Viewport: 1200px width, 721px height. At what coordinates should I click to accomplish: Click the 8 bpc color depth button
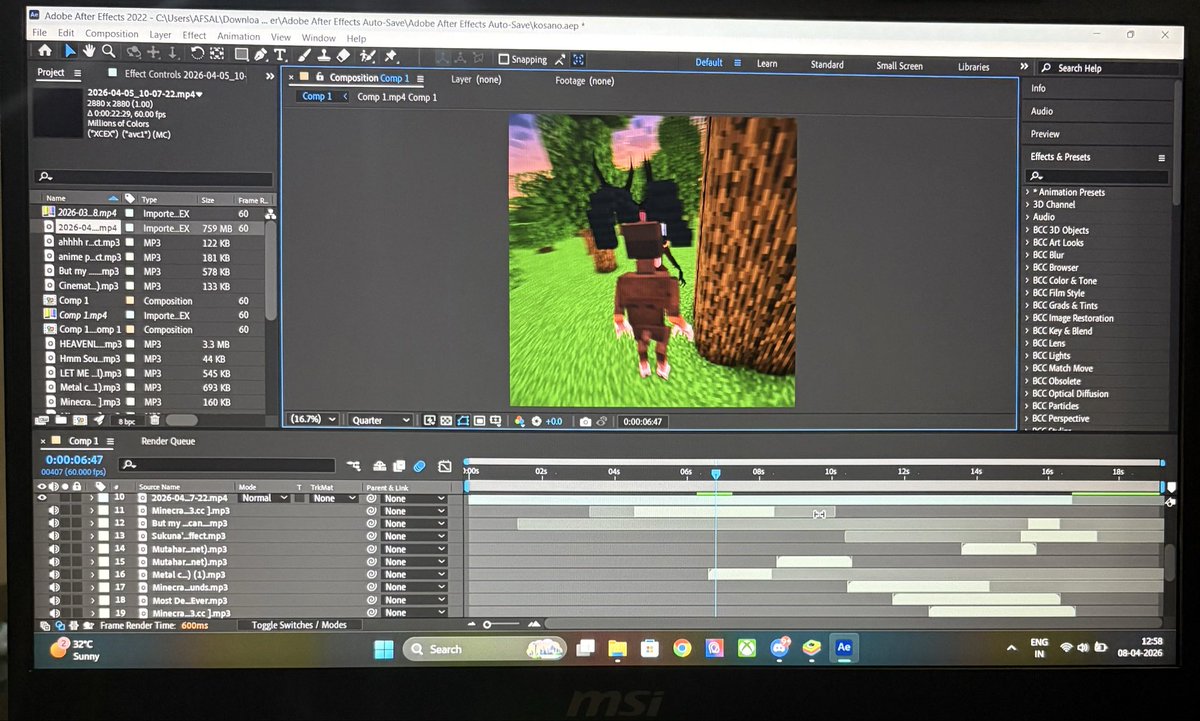[127, 421]
